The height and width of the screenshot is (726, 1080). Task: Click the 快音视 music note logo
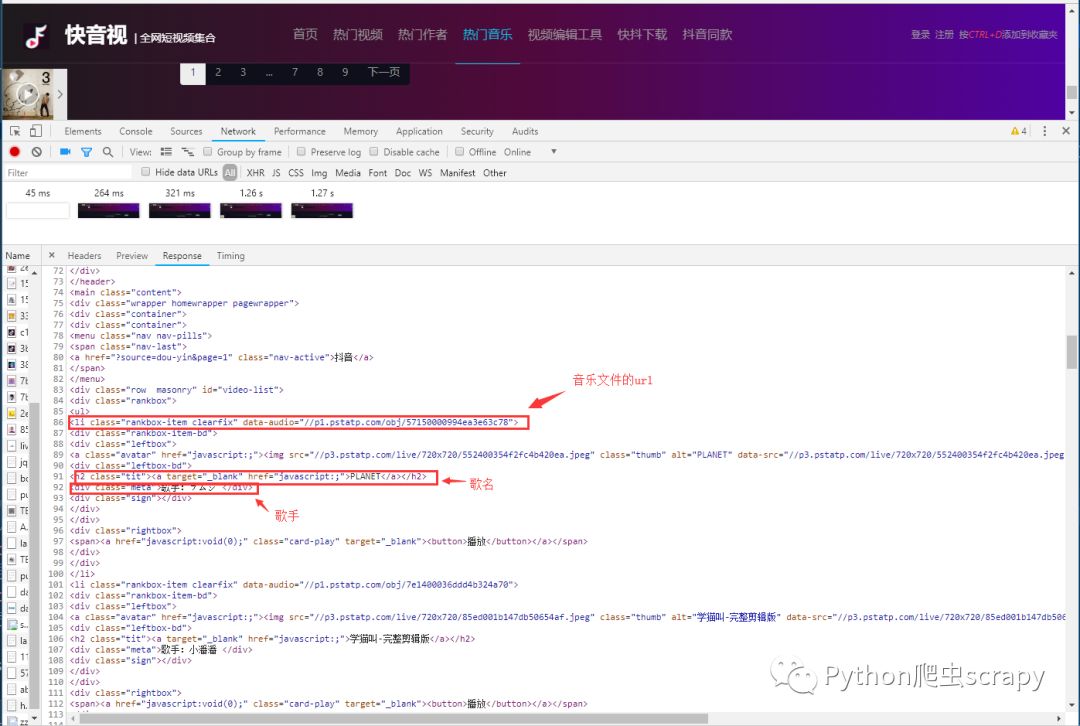click(x=36, y=36)
